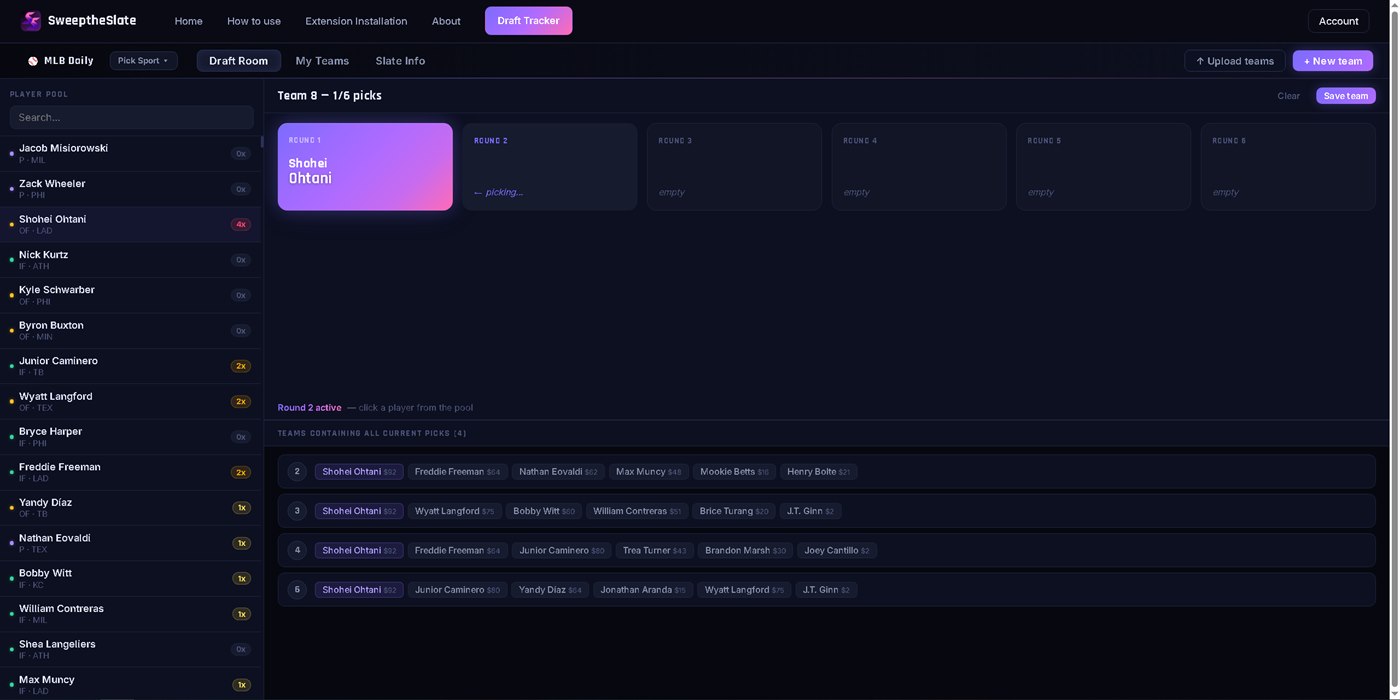Viewport: 1400px width, 700px height.
Task: Select William Contreras in the player pool list
Action: (130, 614)
